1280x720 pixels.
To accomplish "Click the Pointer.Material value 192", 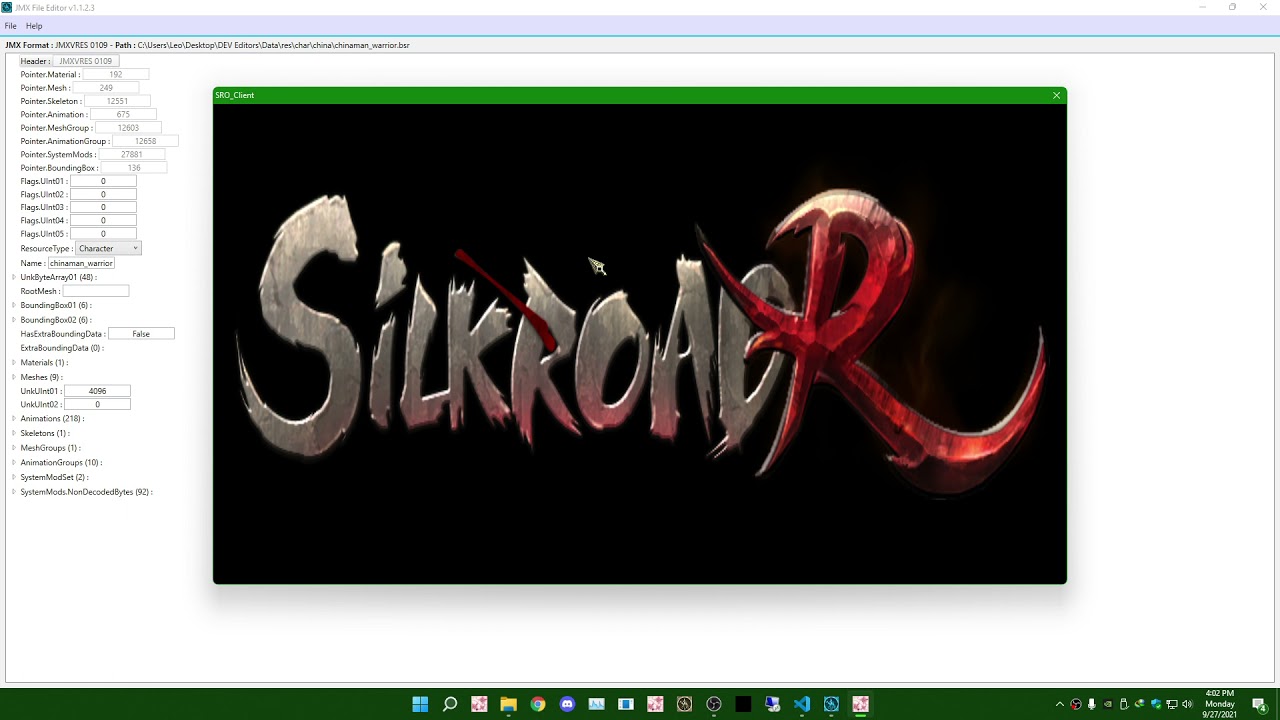I will tap(116, 75).
